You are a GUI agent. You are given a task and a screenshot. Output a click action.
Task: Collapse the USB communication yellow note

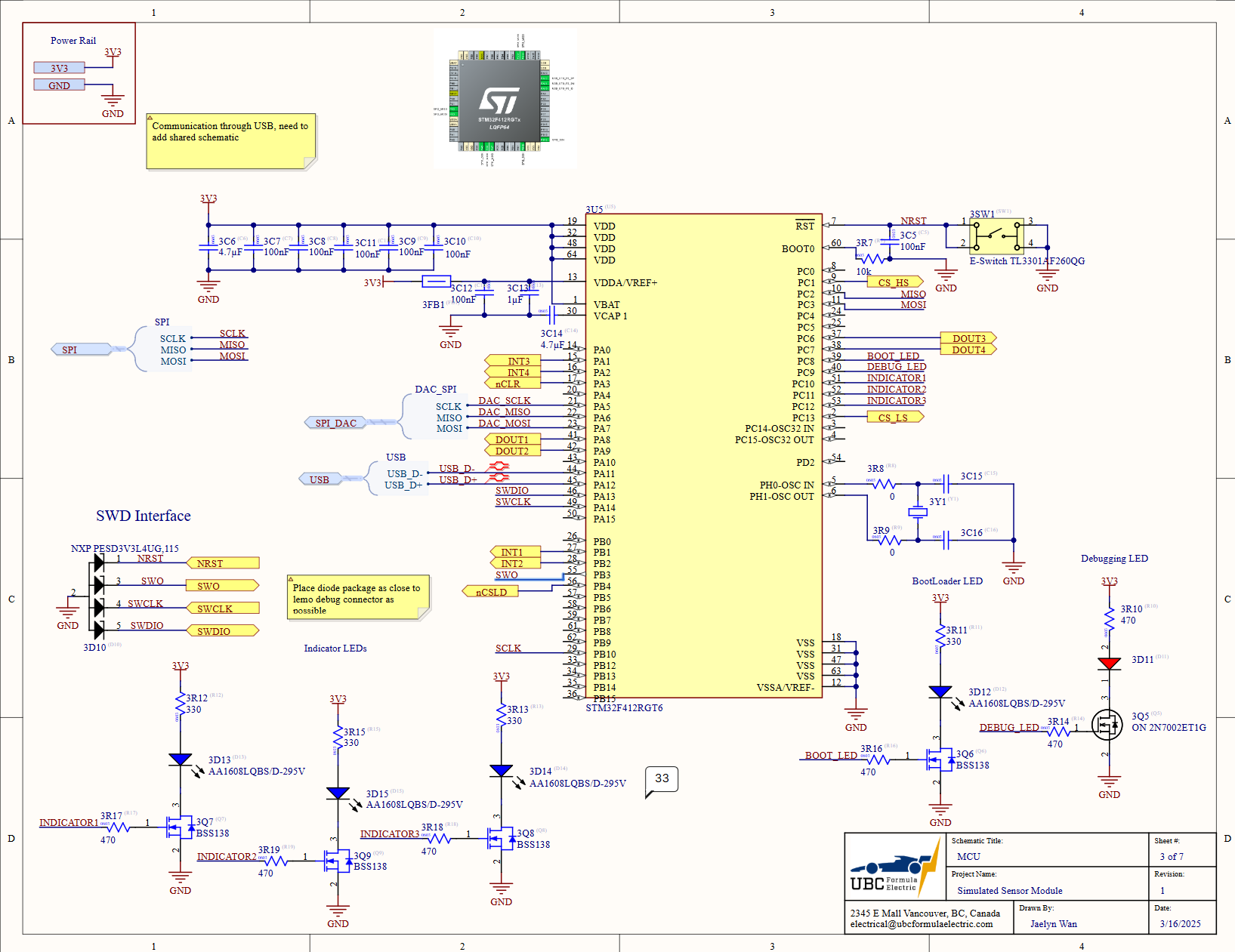(x=150, y=118)
